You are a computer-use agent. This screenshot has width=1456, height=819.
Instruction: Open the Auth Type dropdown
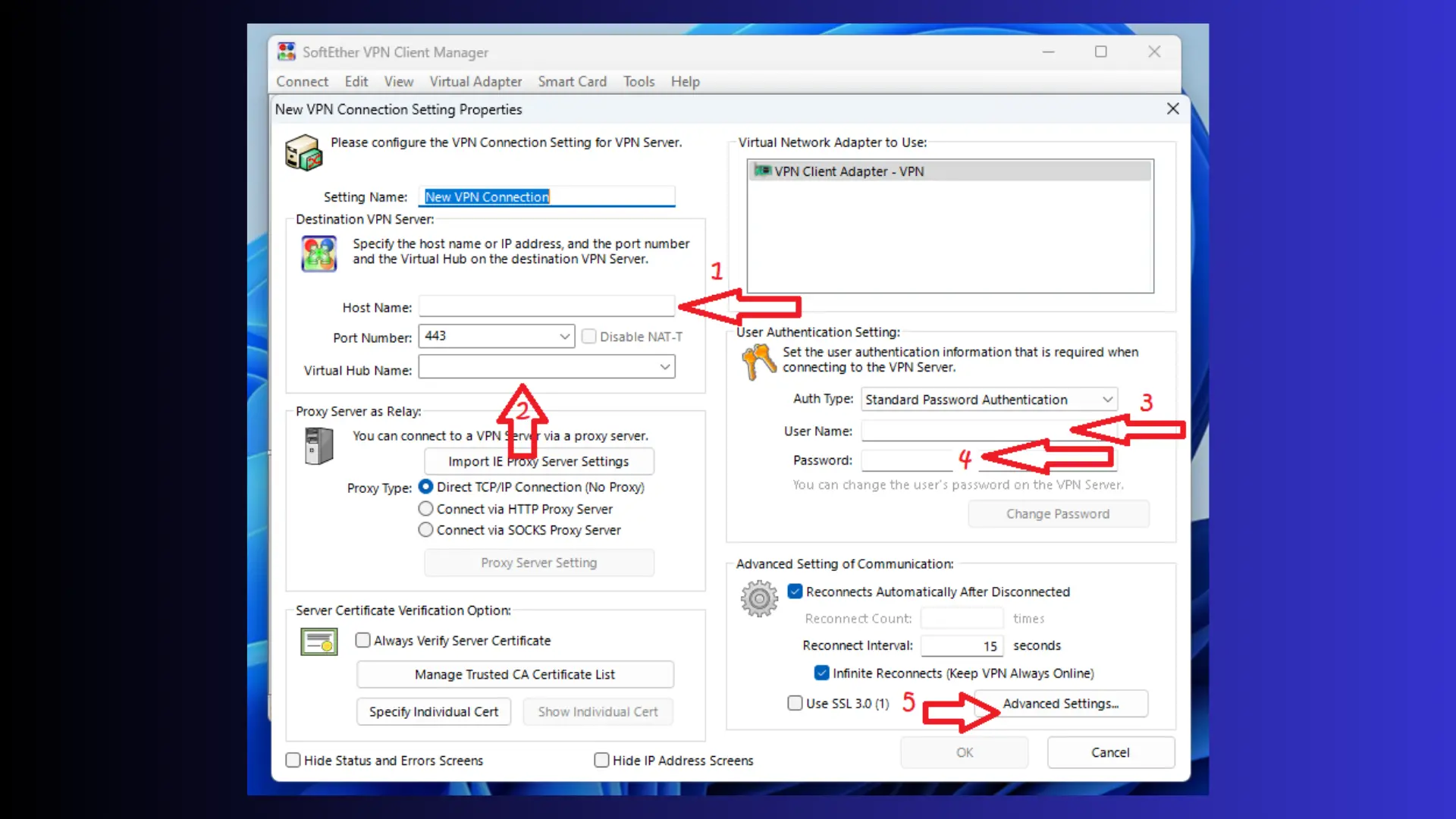coord(1107,399)
